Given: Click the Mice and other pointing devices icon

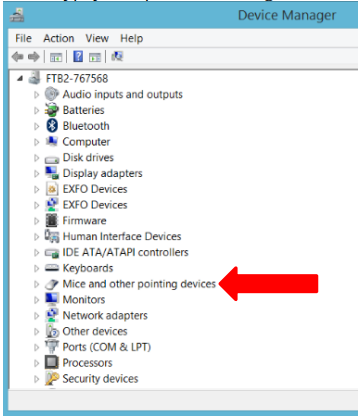Looking at the screenshot, I should pyautogui.click(x=52, y=284).
